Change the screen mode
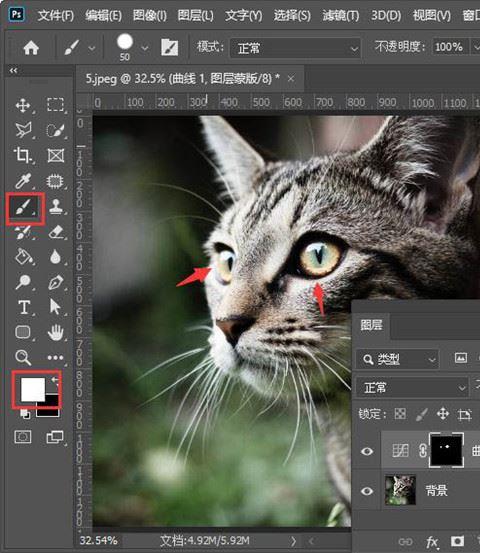Viewport: 480px width, 553px height. (55, 437)
